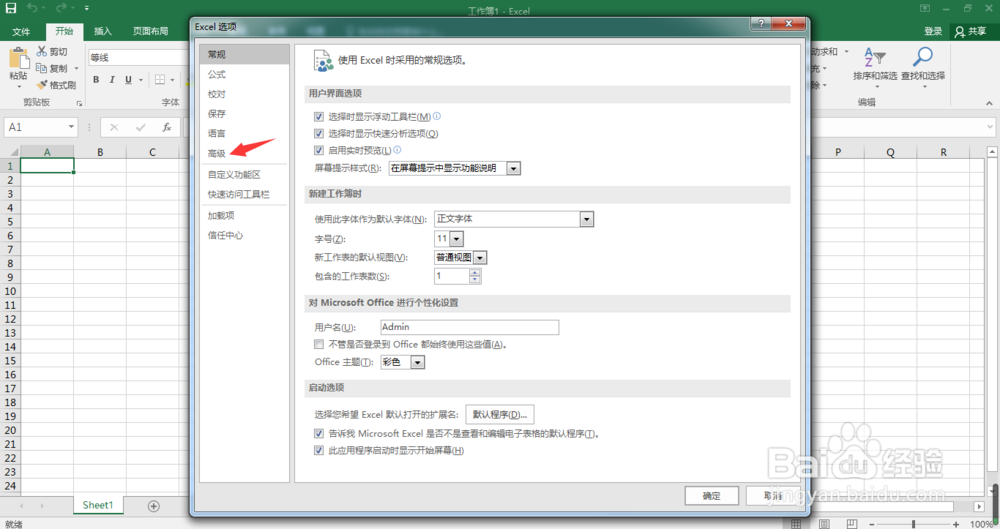The height and width of the screenshot is (529, 1000).
Task: Click the username field containing Admin
Action: point(469,327)
